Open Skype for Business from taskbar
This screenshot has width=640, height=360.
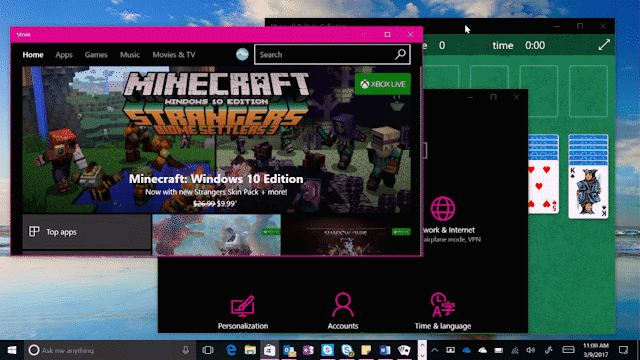(347, 350)
